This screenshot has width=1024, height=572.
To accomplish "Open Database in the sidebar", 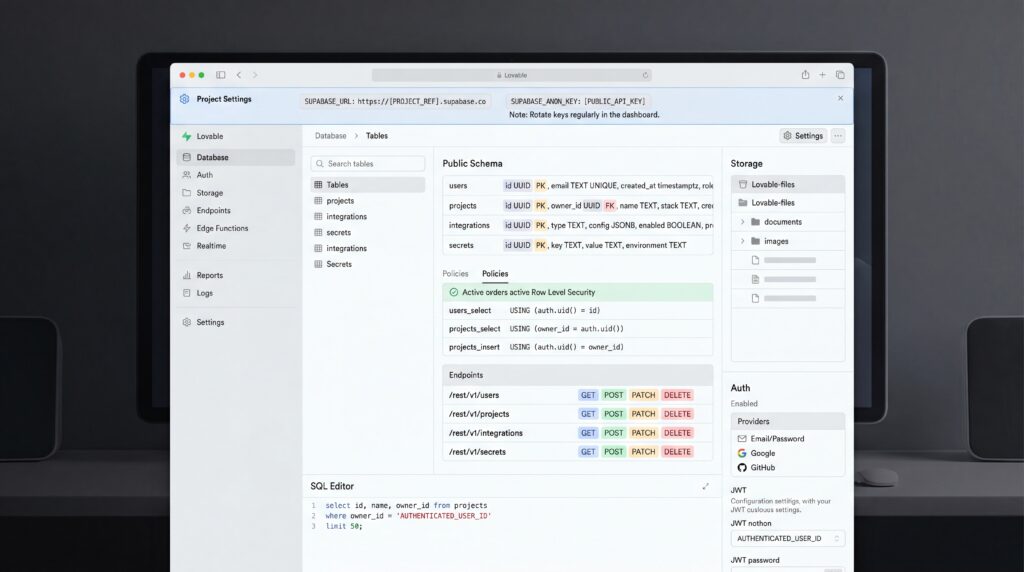I will coord(236,157).
